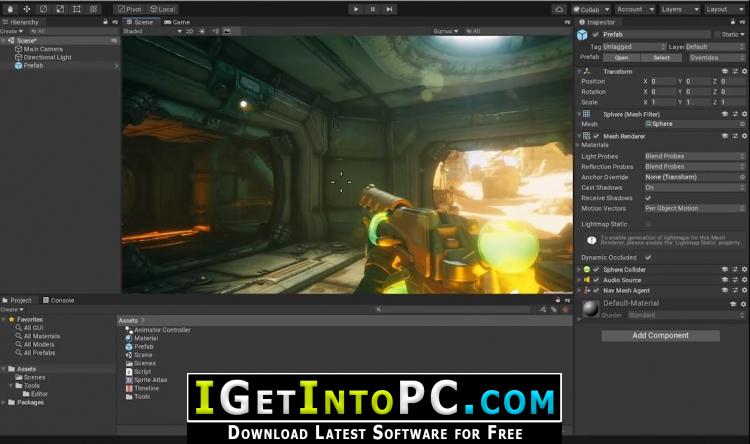Toggle the Dynamic Occluded checkbox
Viewport: 750px width, 444px height.
648,257
